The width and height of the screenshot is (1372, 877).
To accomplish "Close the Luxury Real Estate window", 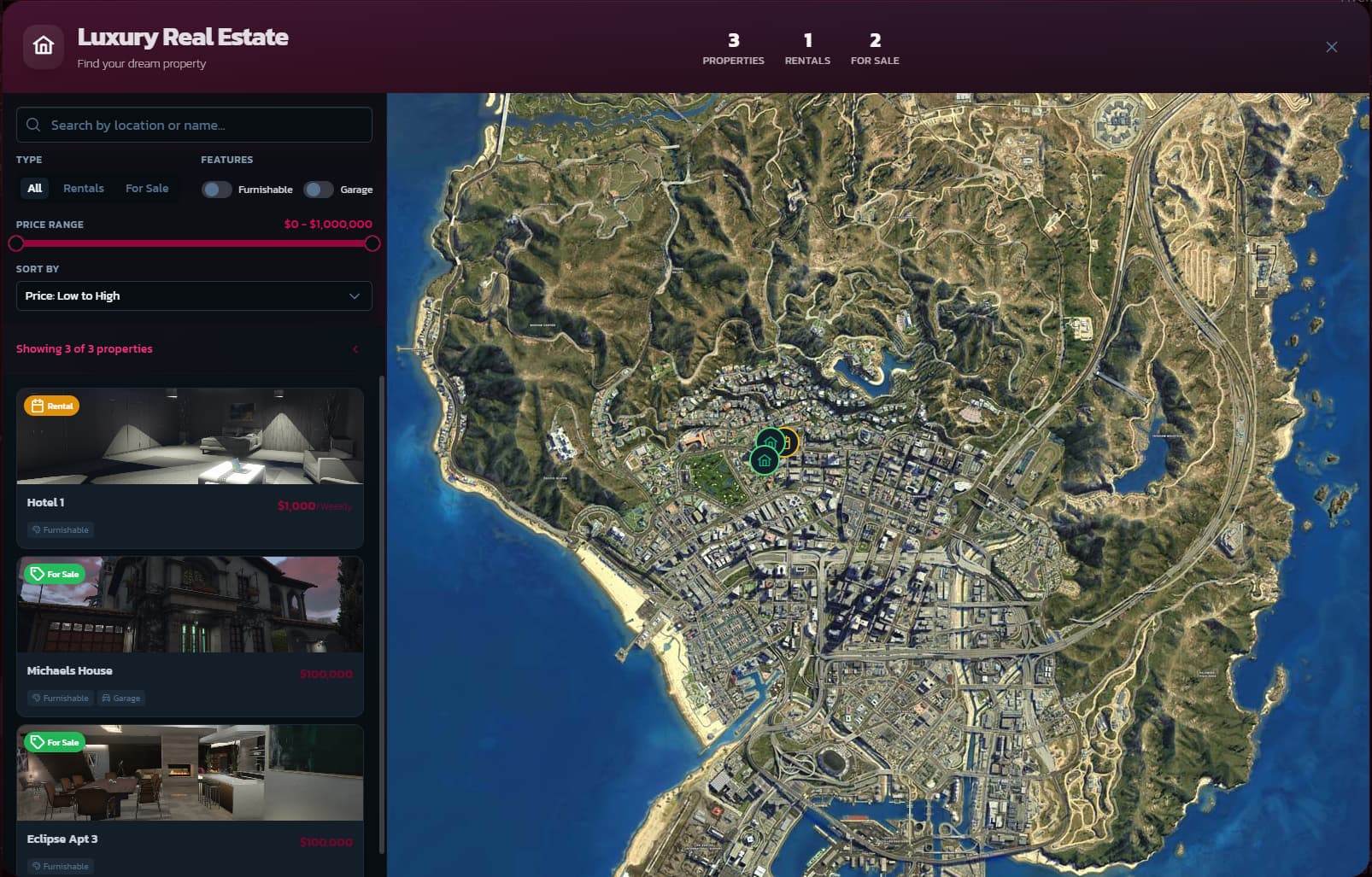I will pyautogui.click(x=1331, y=47).
